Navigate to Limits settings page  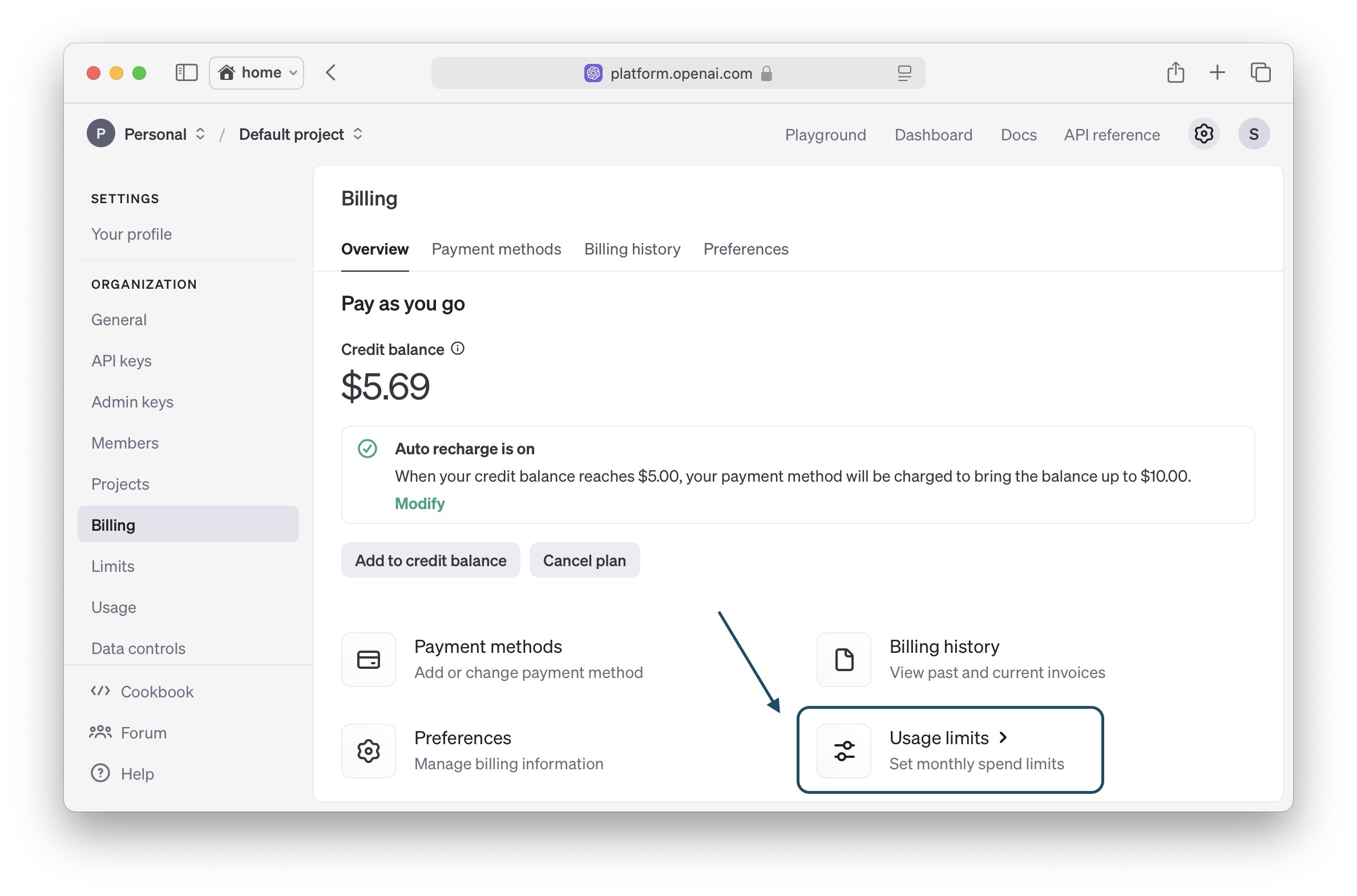tap(113, 565)
